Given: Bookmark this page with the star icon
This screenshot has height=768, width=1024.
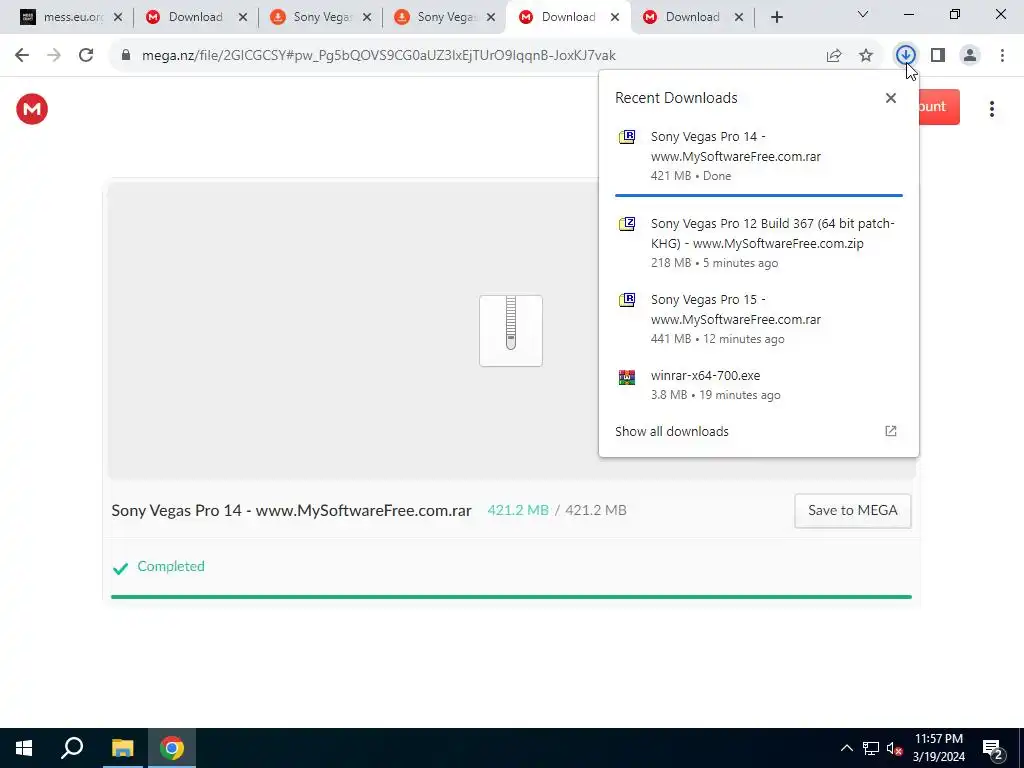Looking at the screenshot, I should (x=866, y=56).
